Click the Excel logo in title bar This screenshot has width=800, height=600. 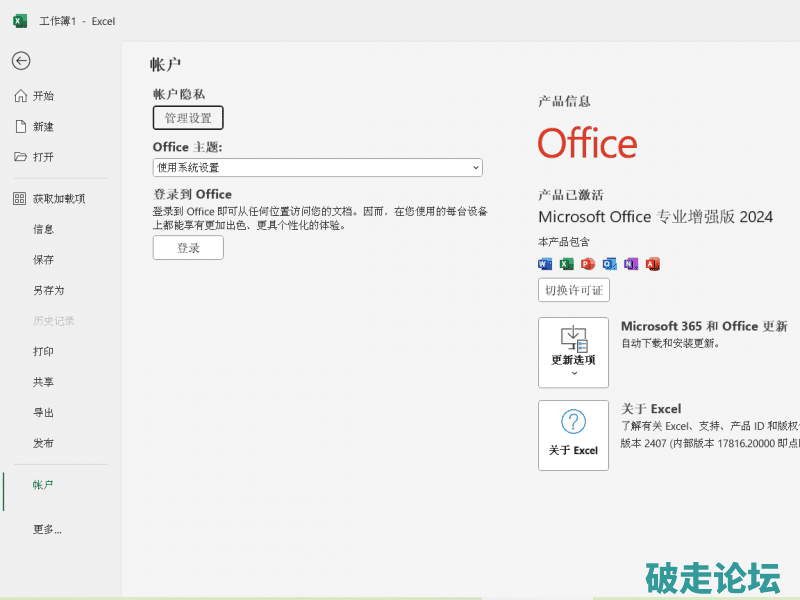[x=20, y=21]
